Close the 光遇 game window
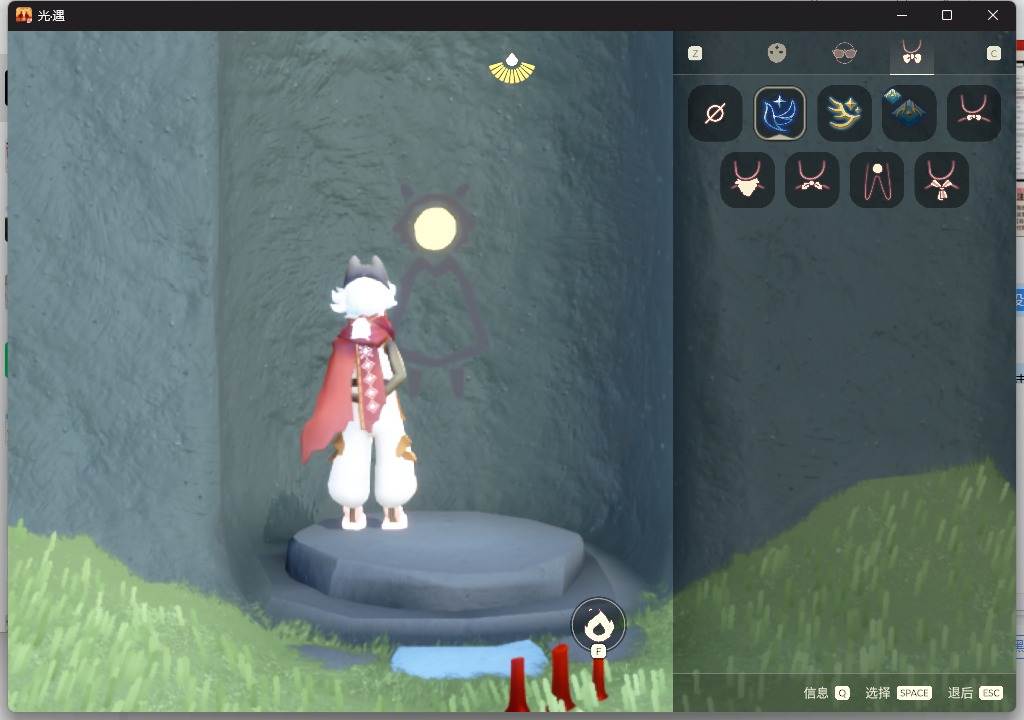 pos(993,15)
